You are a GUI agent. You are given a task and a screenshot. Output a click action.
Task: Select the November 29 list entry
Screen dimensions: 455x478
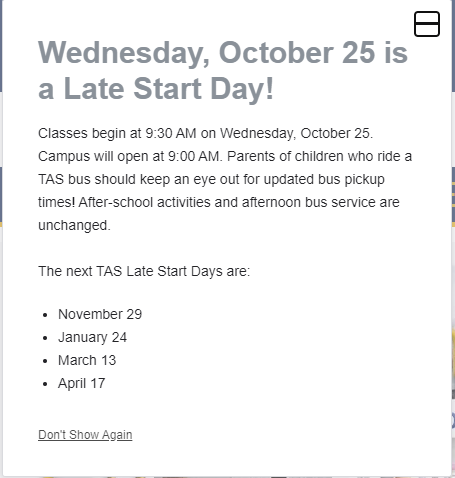[100, 314]
